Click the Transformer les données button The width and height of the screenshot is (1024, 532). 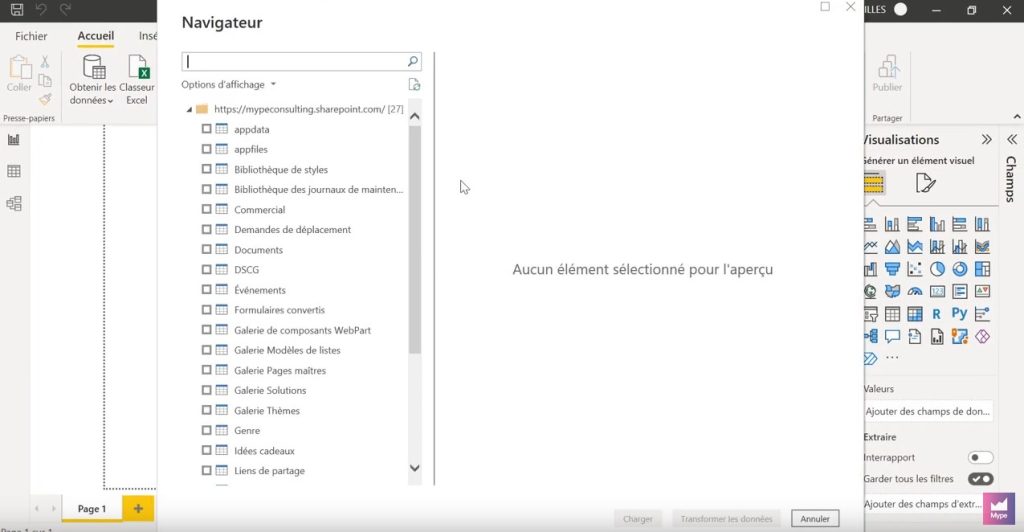pyautogui.click(x=726, y=519)
